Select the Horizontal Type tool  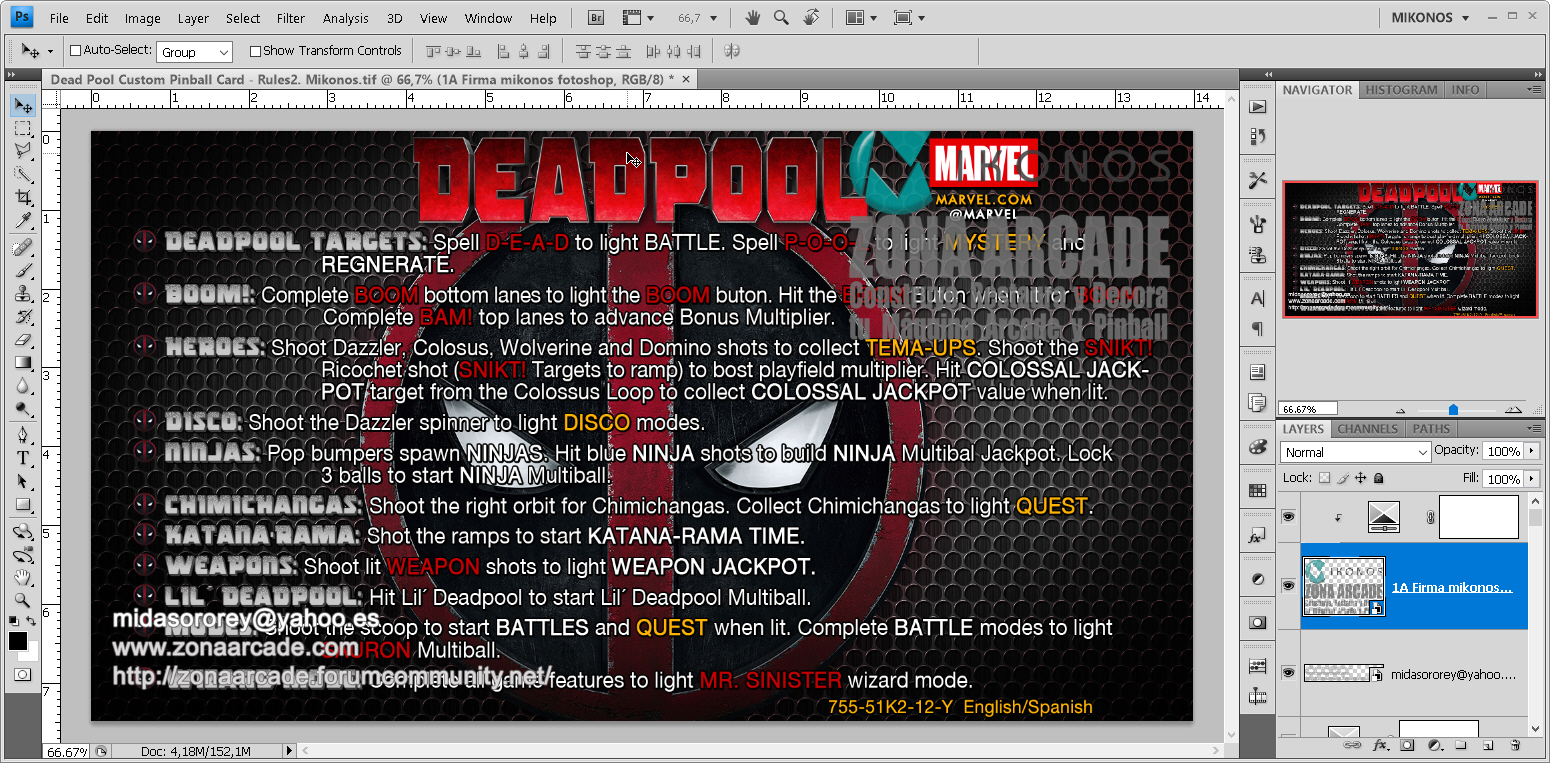pos(23,458)
